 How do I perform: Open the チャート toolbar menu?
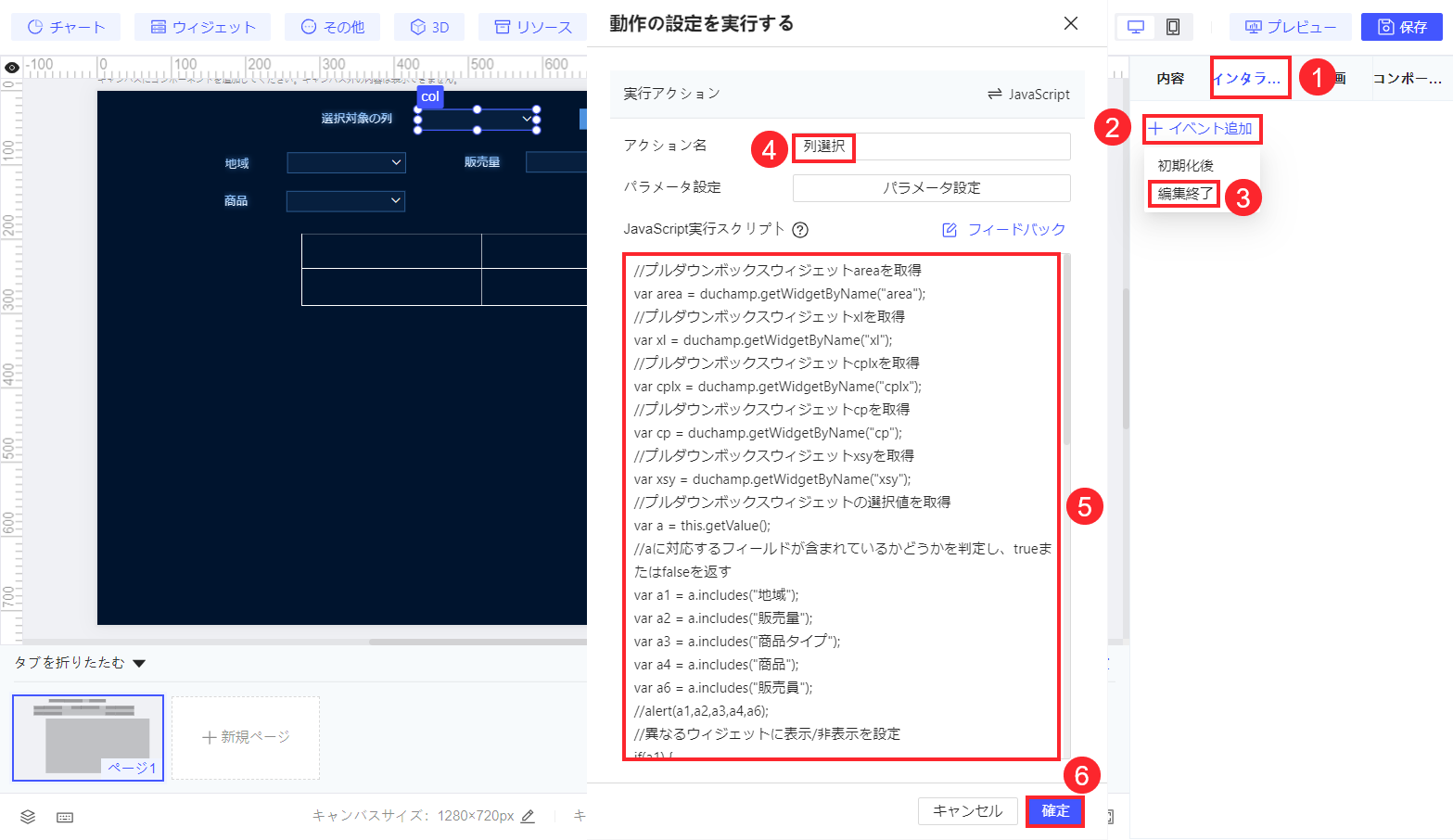pyautogui.click(x=66, y=27)
